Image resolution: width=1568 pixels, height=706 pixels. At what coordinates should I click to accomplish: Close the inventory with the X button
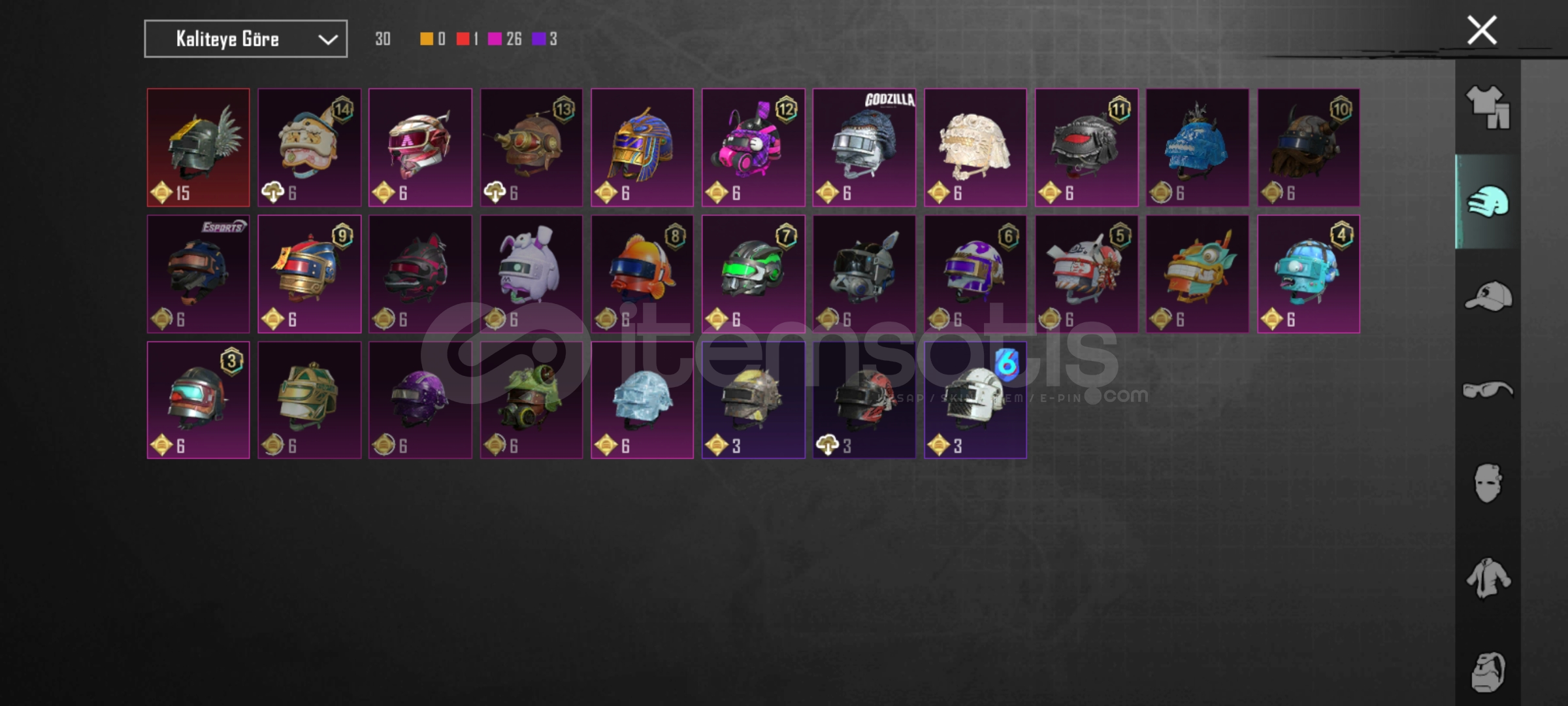1482,30
